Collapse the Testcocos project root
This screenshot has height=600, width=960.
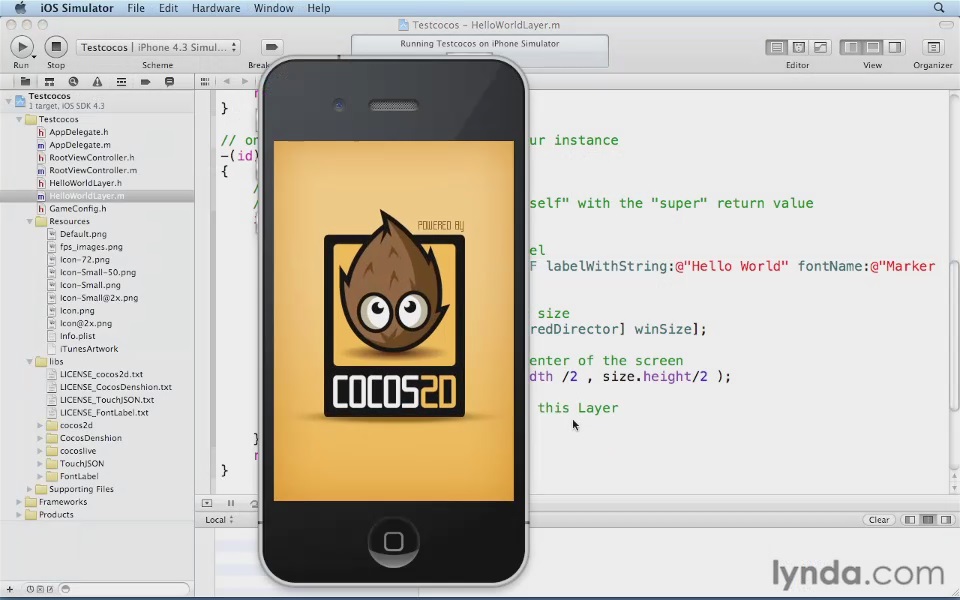pos(9,100)
